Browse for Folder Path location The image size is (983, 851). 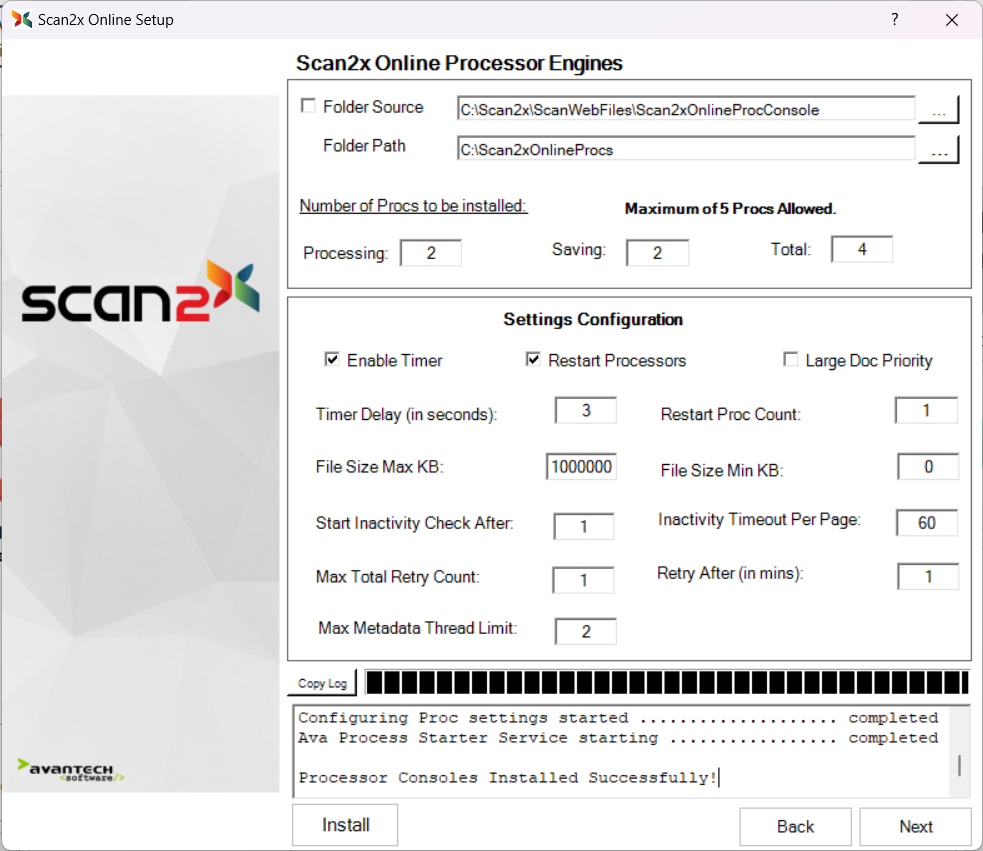(938, 150)
